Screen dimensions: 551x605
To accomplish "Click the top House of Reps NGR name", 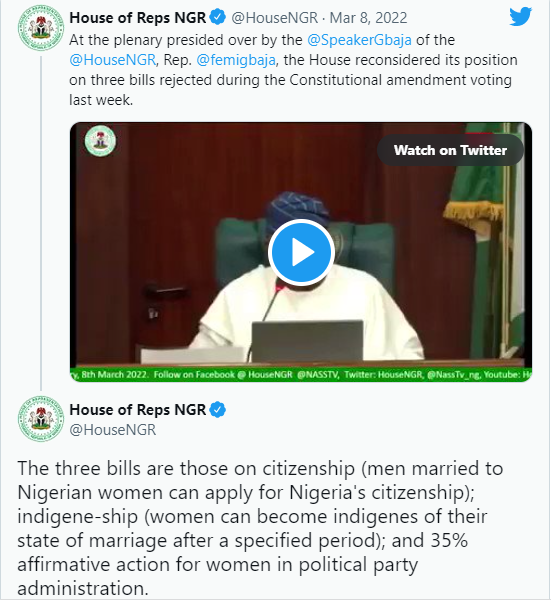I will click(138, 18).
